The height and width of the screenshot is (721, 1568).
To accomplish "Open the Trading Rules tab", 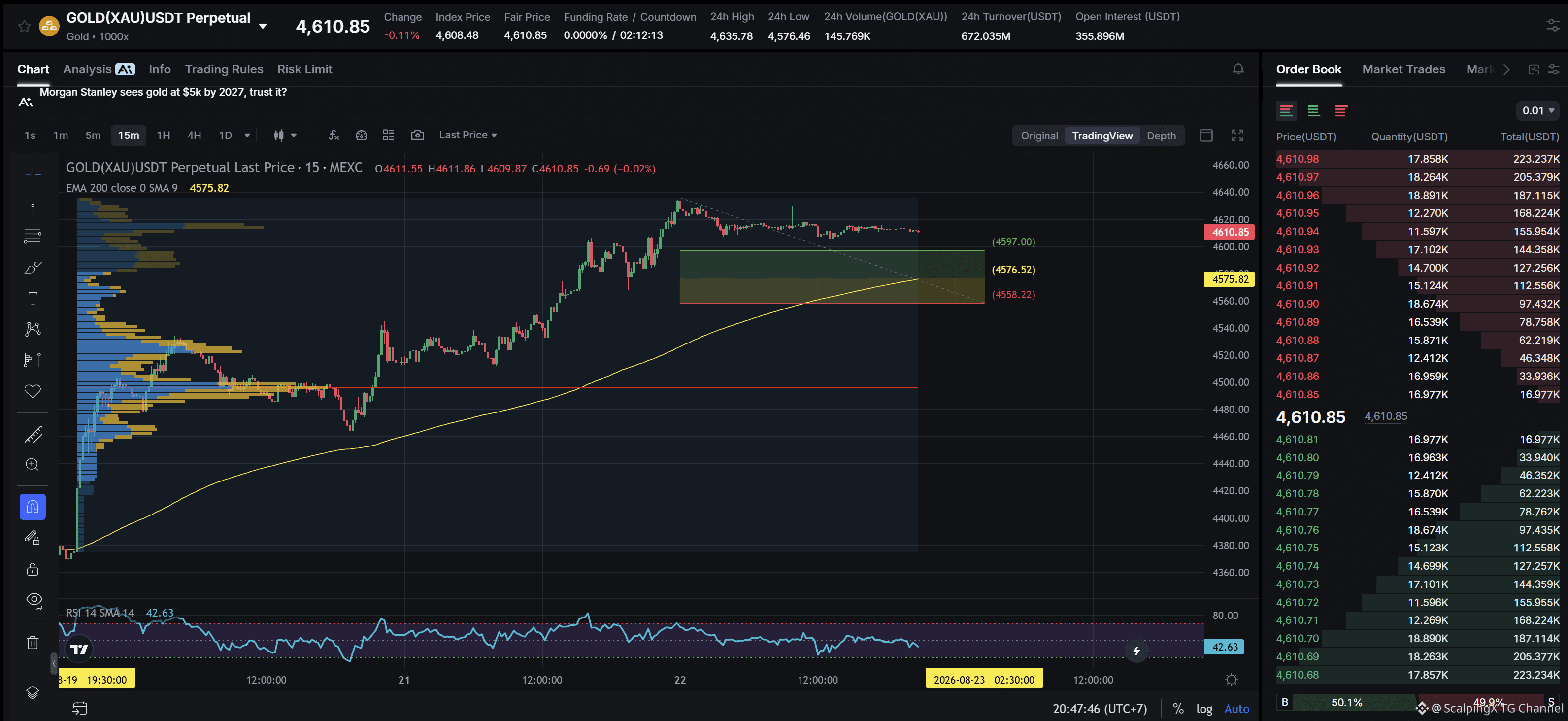I will coord(224,69).
